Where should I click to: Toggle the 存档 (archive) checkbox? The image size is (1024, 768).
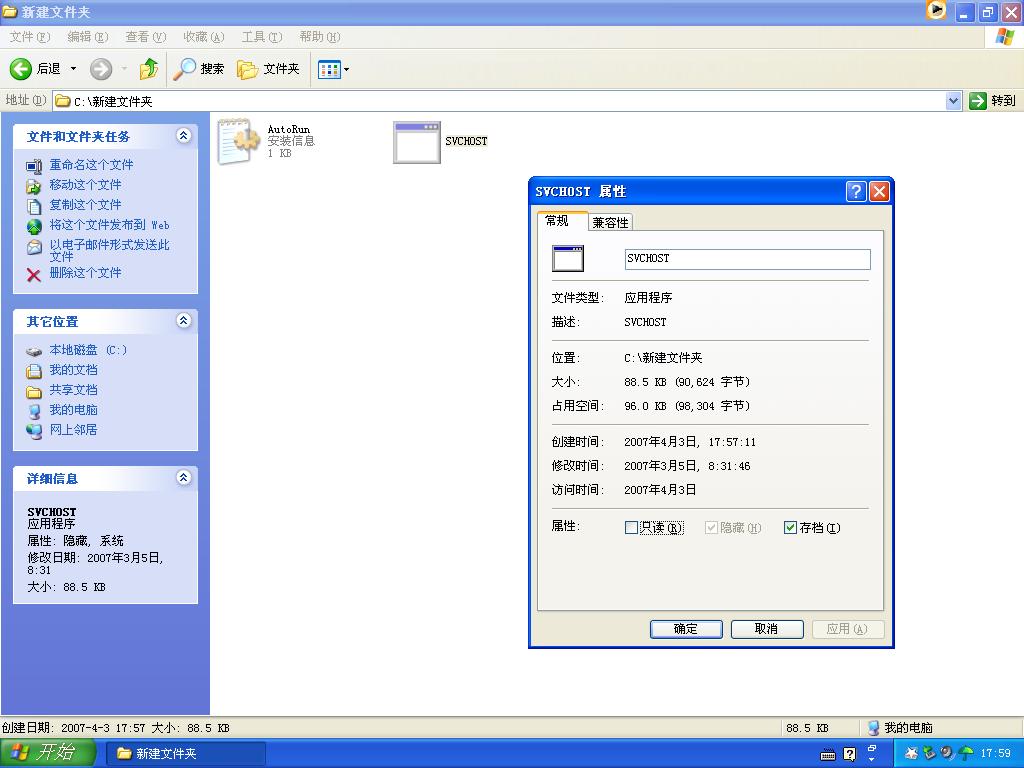(x=790, y=528)
